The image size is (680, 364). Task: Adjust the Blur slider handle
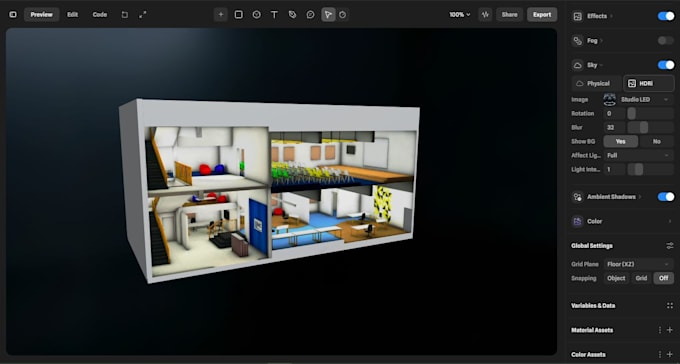[644, 128]
